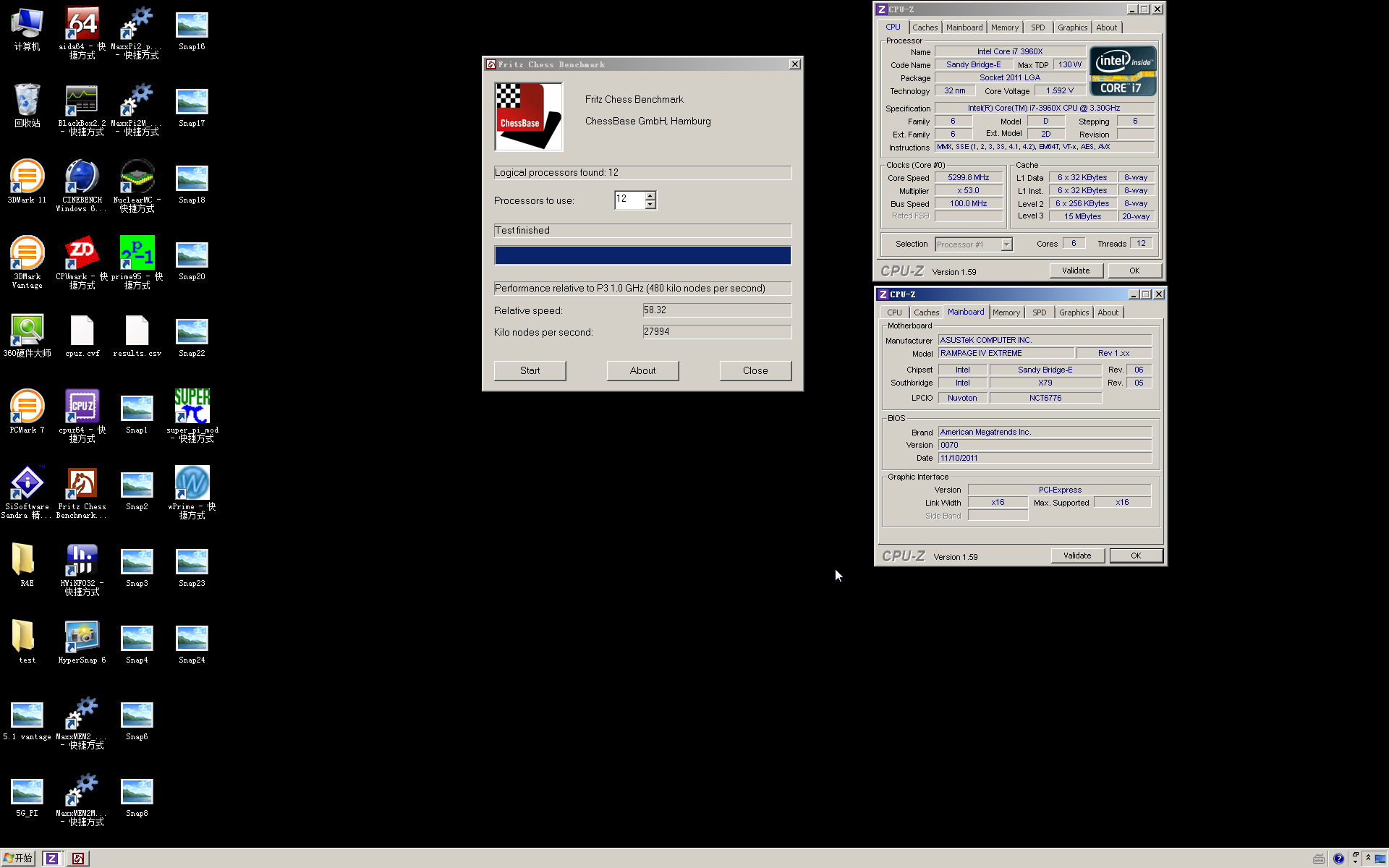Switch to Caches tab in upper CPU-Z
The height and width of the screenshot is (868, 1389).
(x=925, y=27)
